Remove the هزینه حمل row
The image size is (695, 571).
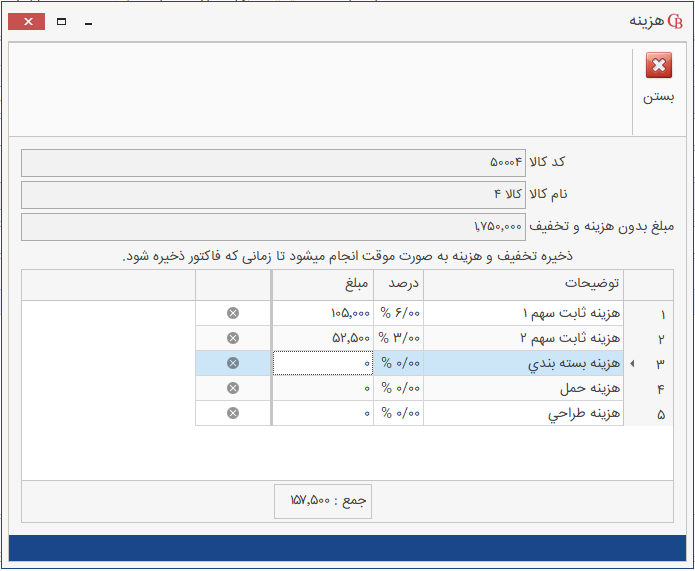233,388
